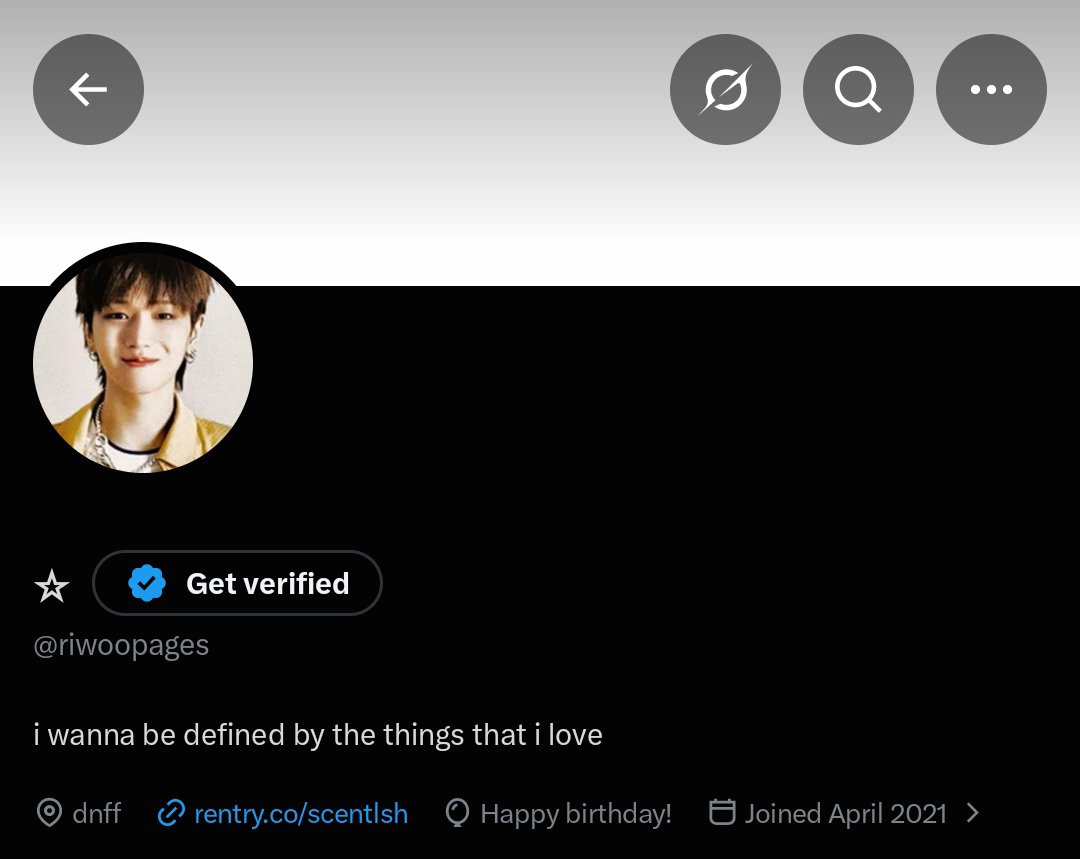Click the bio text about love
Image resolution: width=1080 pixels, height=859 pixels.
[318, 735]
